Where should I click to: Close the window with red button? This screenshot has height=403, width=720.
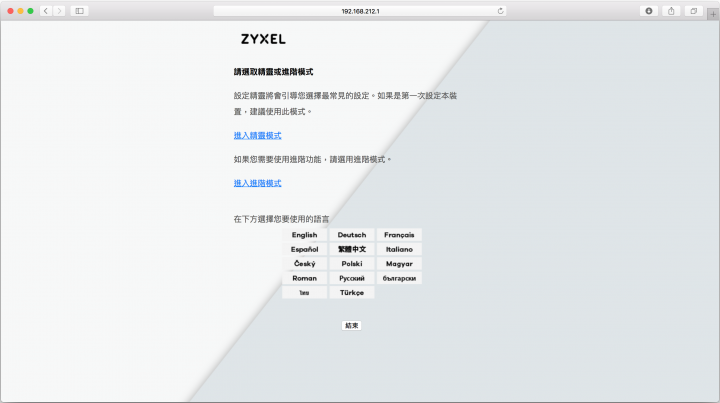coord(11,11)
